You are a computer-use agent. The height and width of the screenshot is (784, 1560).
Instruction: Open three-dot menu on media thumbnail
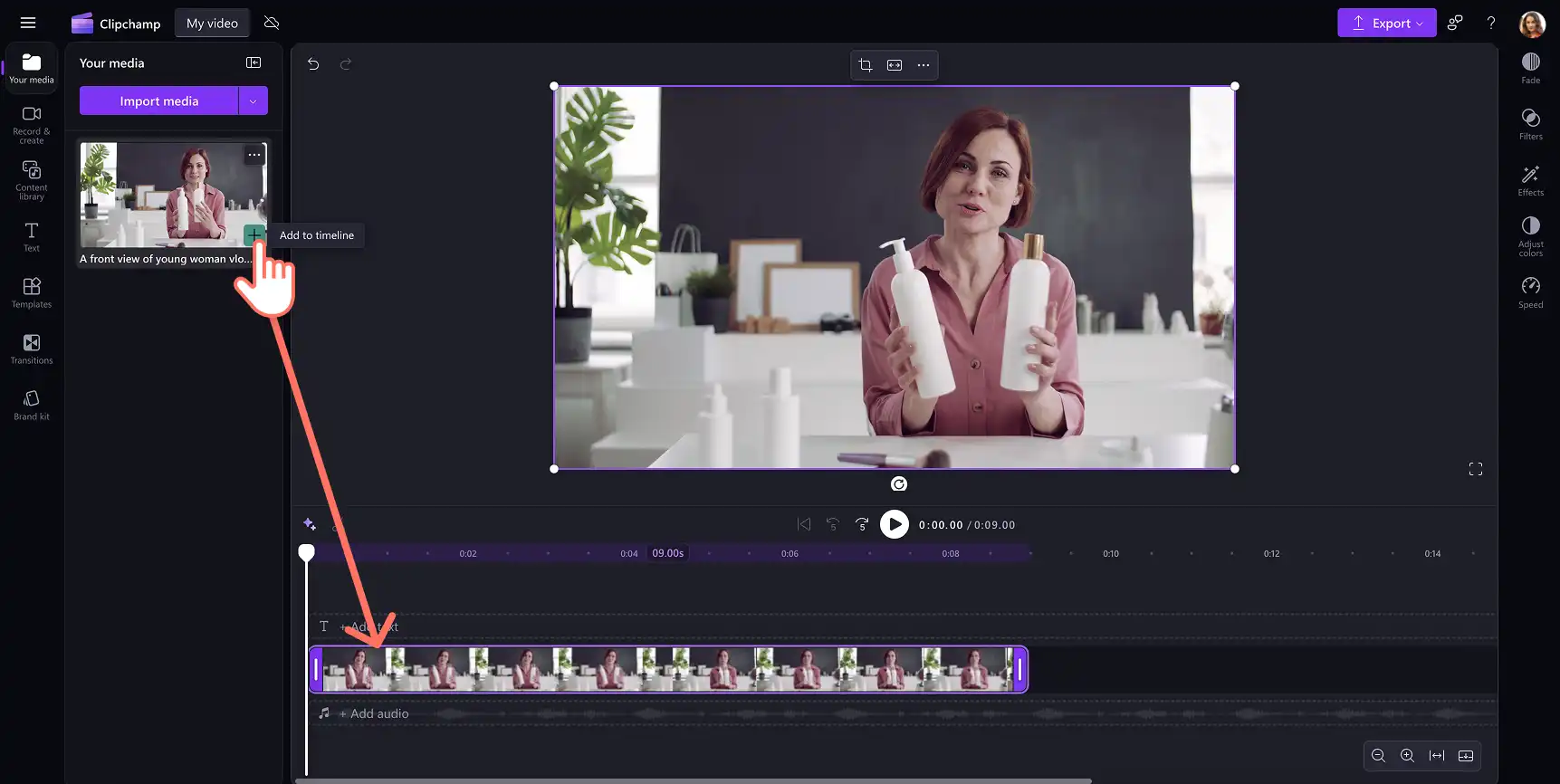coord(254,155)
